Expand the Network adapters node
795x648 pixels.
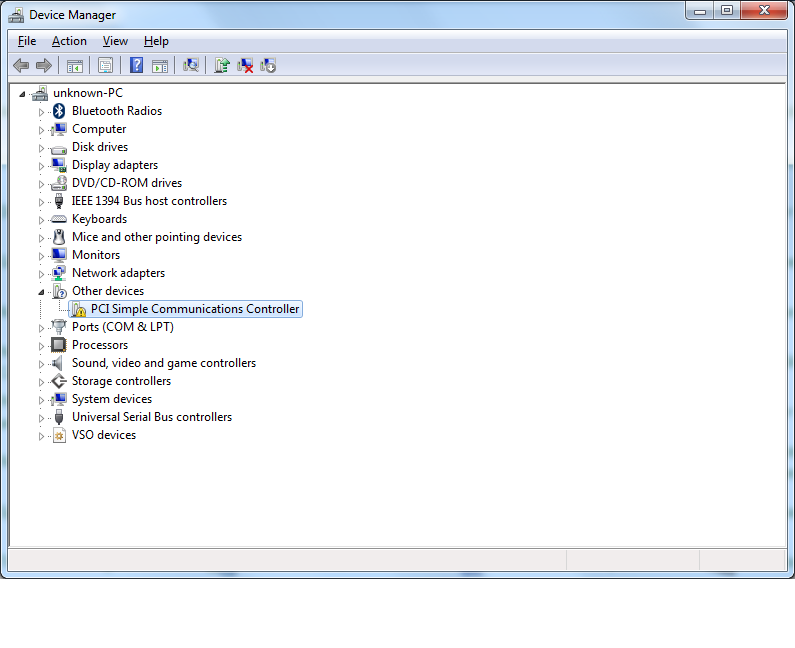tap(41, 274)
